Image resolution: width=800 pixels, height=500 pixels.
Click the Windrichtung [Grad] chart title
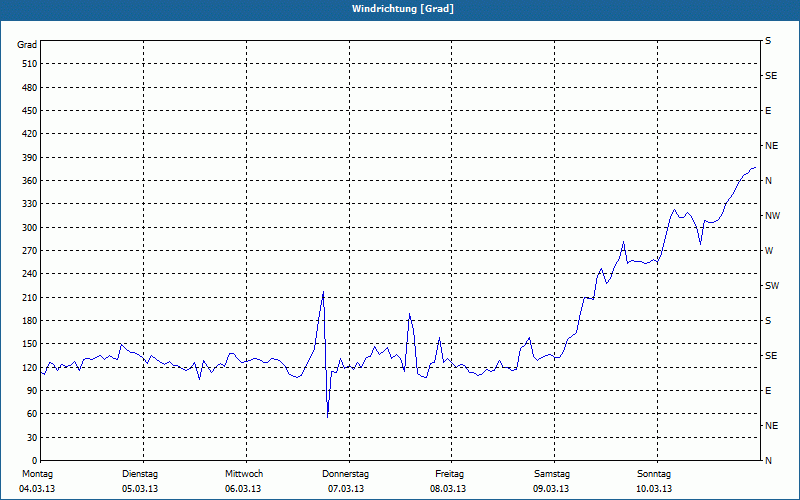403,9
